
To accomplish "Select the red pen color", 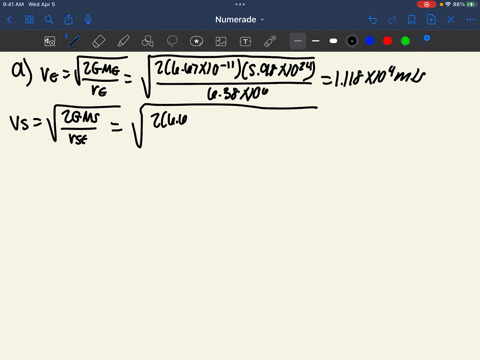I will [x=387, y=41].
